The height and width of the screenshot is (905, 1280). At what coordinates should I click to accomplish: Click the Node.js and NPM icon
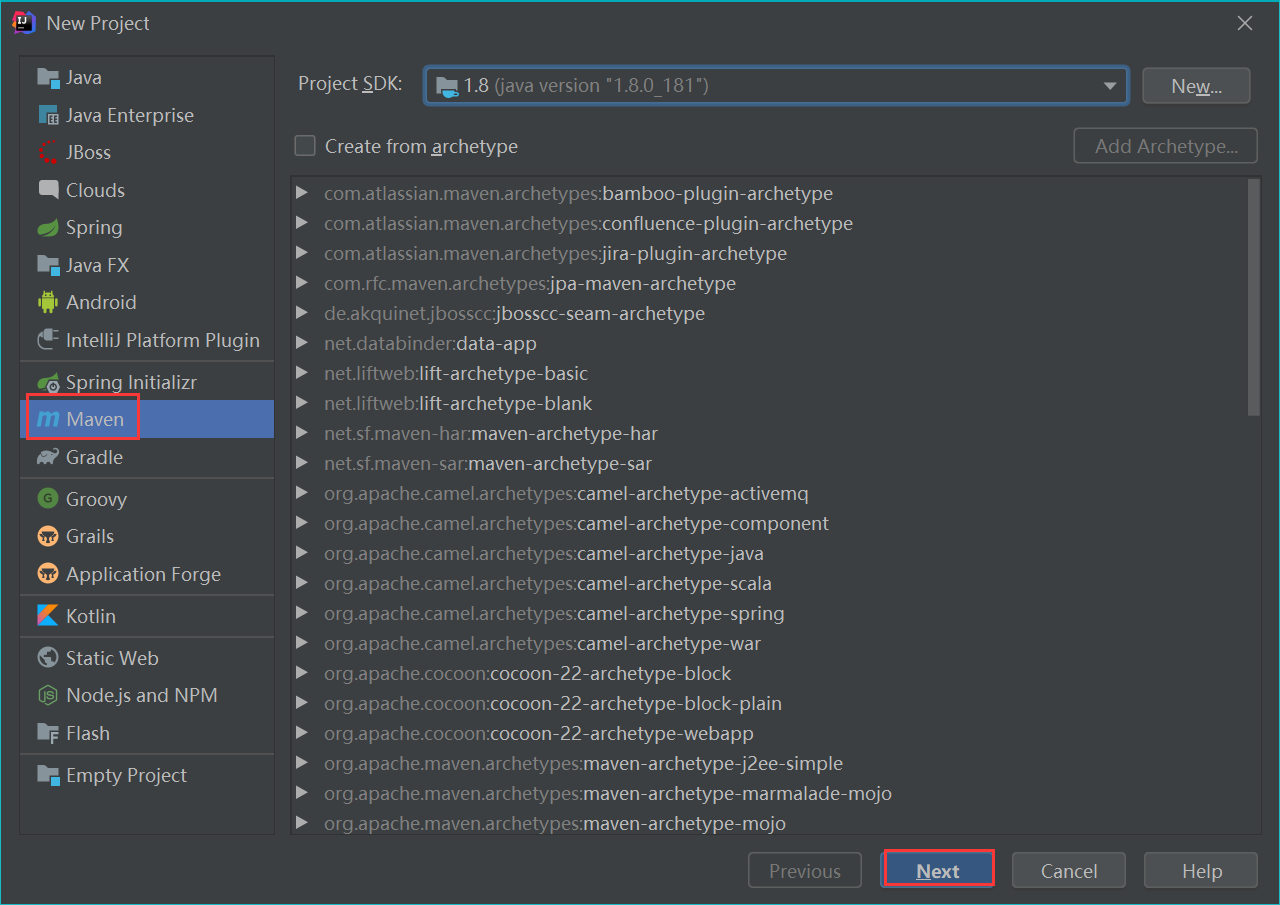point(48,695)
